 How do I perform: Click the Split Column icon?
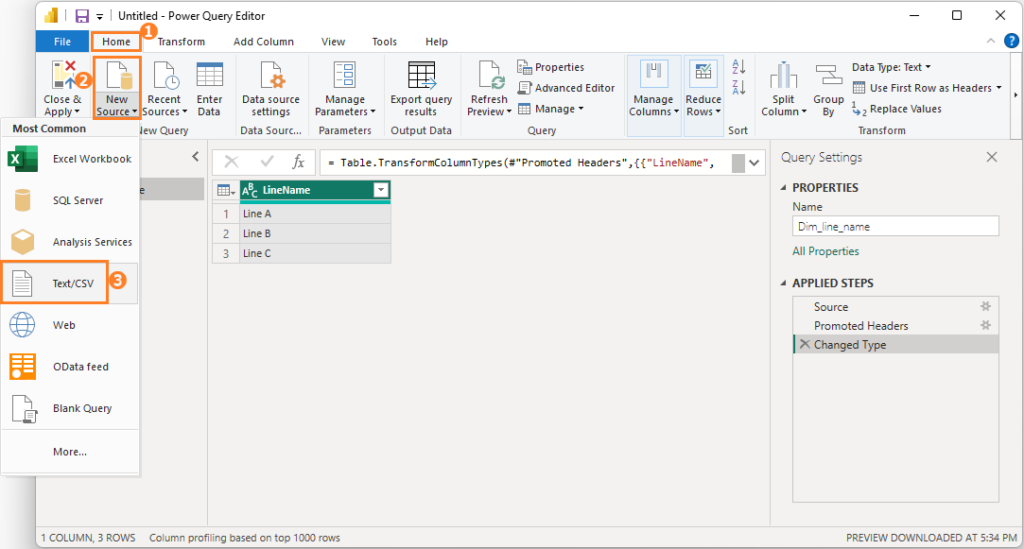click(783, 75)
